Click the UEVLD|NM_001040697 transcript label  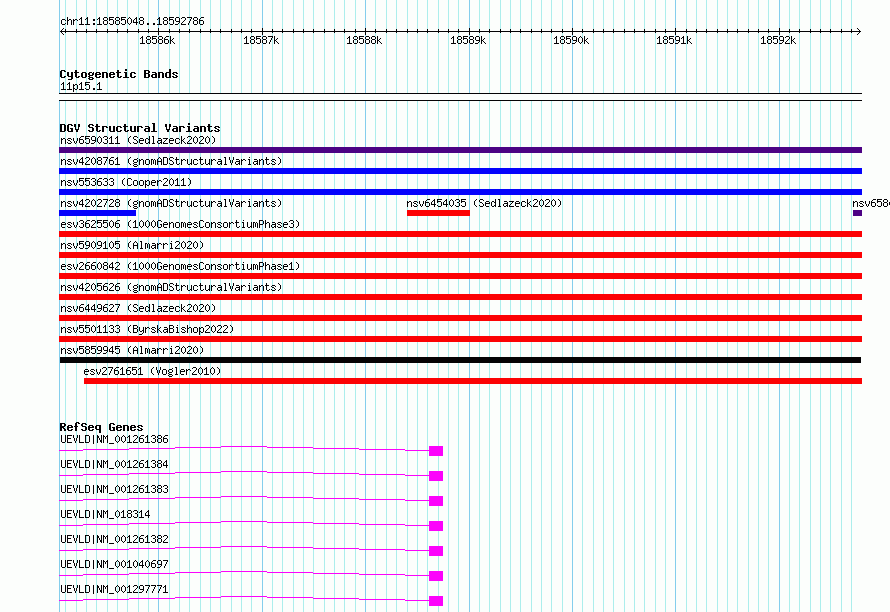pyautogui.click(x=114, y=564)
